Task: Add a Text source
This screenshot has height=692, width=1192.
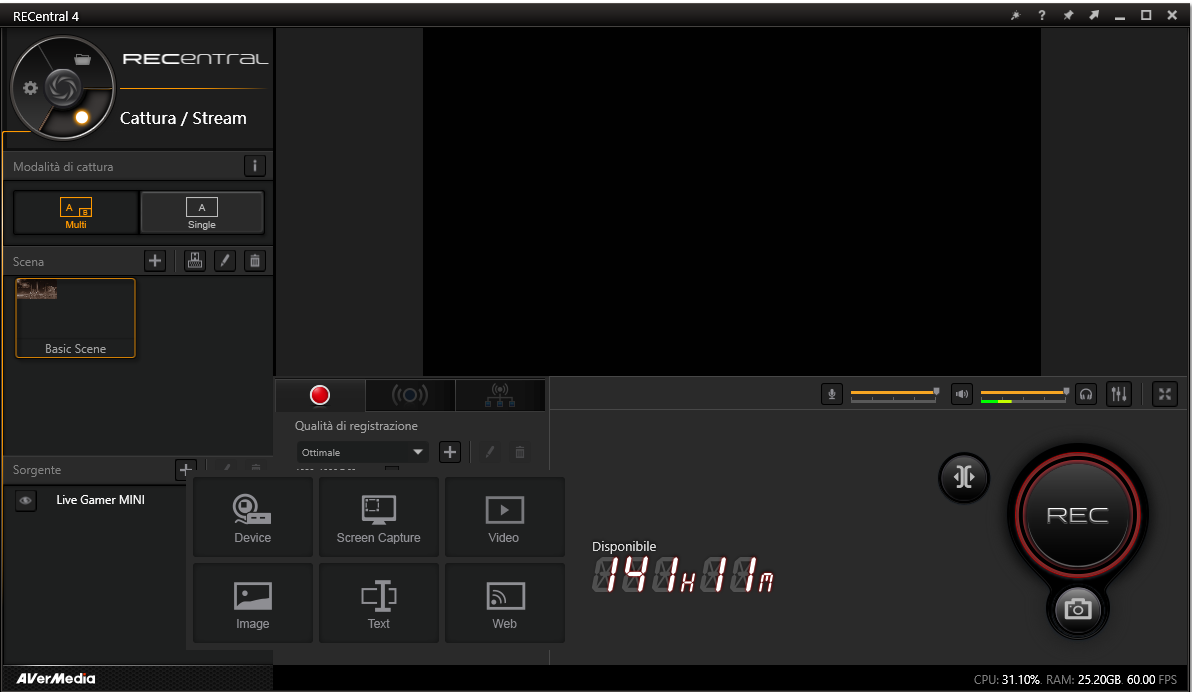Action: [x=379, y=603]
